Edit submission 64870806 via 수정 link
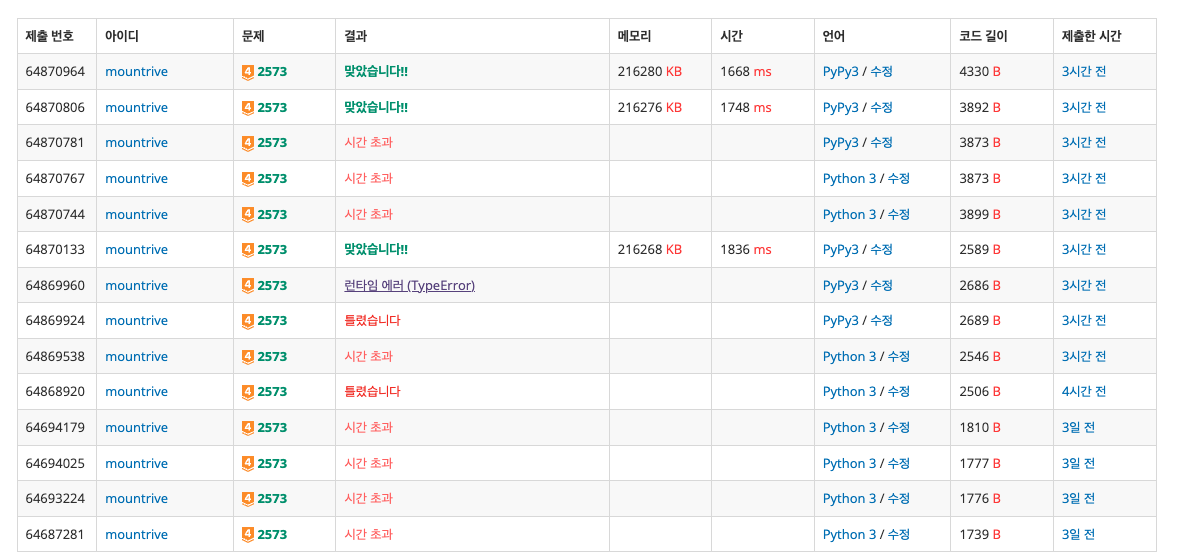The image size is (1186, 557). tap(881, 107)
